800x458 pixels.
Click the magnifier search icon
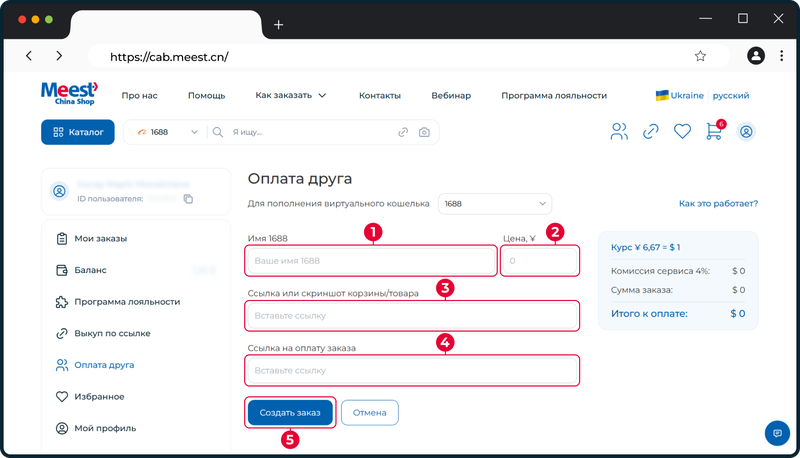(218, 132)
